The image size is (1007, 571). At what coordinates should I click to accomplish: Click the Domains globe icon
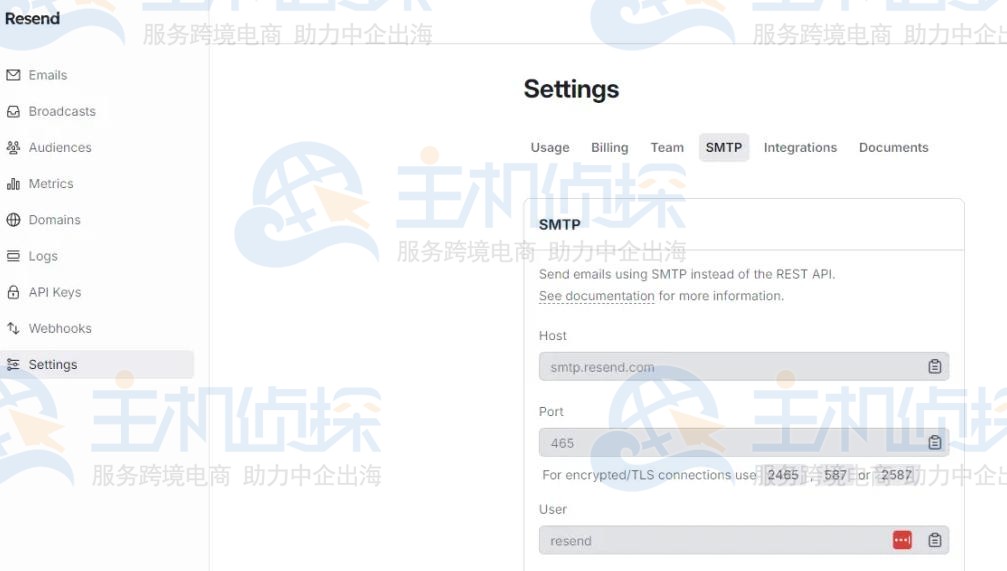[x=13, y=220]
